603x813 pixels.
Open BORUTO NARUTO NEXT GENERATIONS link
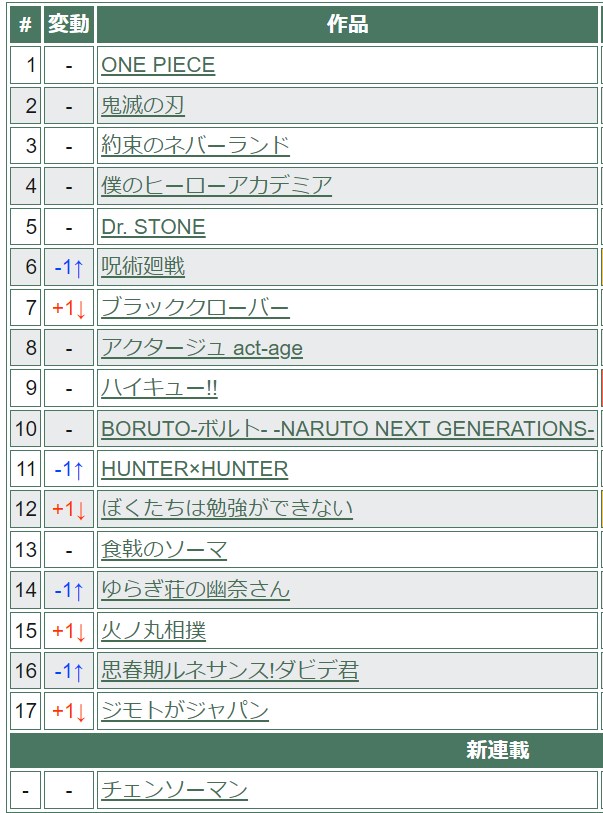tap(347, 429)
